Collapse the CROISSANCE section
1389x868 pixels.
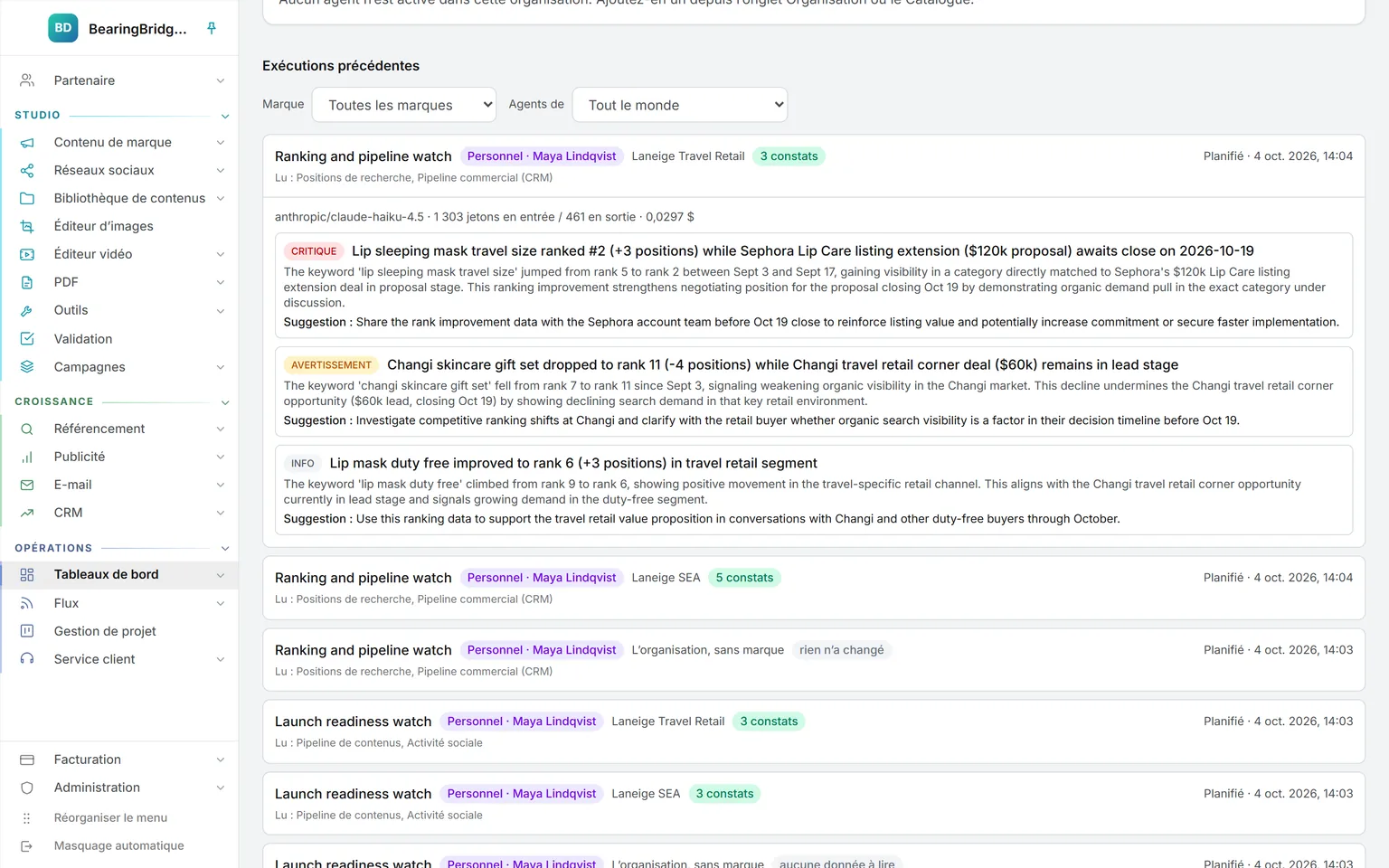(225, 402)
